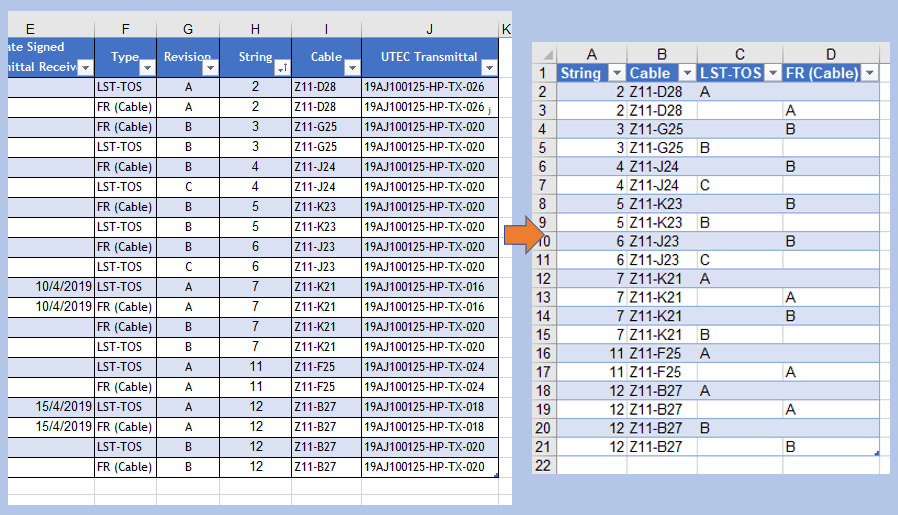Click revision C for string 6 in left table
Viewport: 898px width, 515px height.
coord(188,267)
